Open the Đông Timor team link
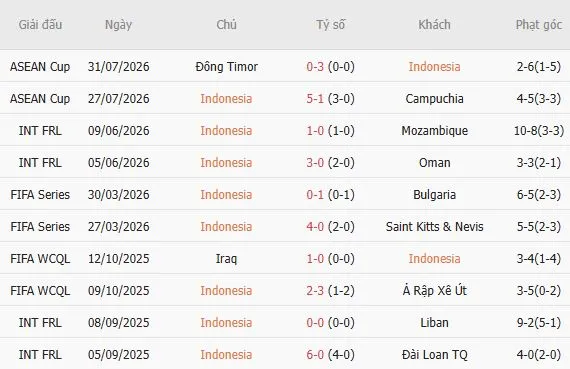The height and width of the screenshot is (369, 570). click(226, 67)
